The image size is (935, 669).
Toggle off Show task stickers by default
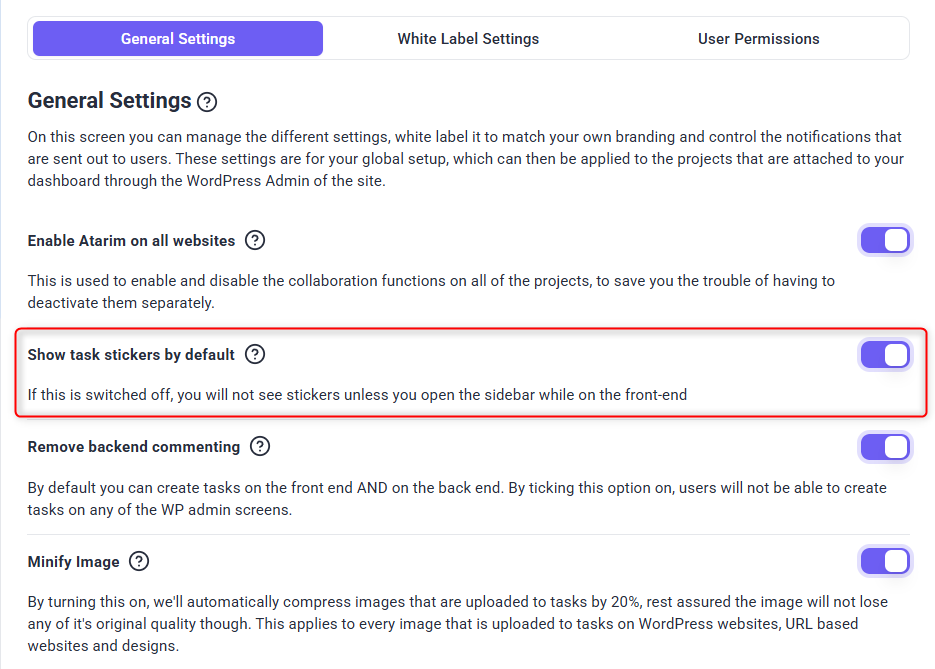tap(885, 354)
